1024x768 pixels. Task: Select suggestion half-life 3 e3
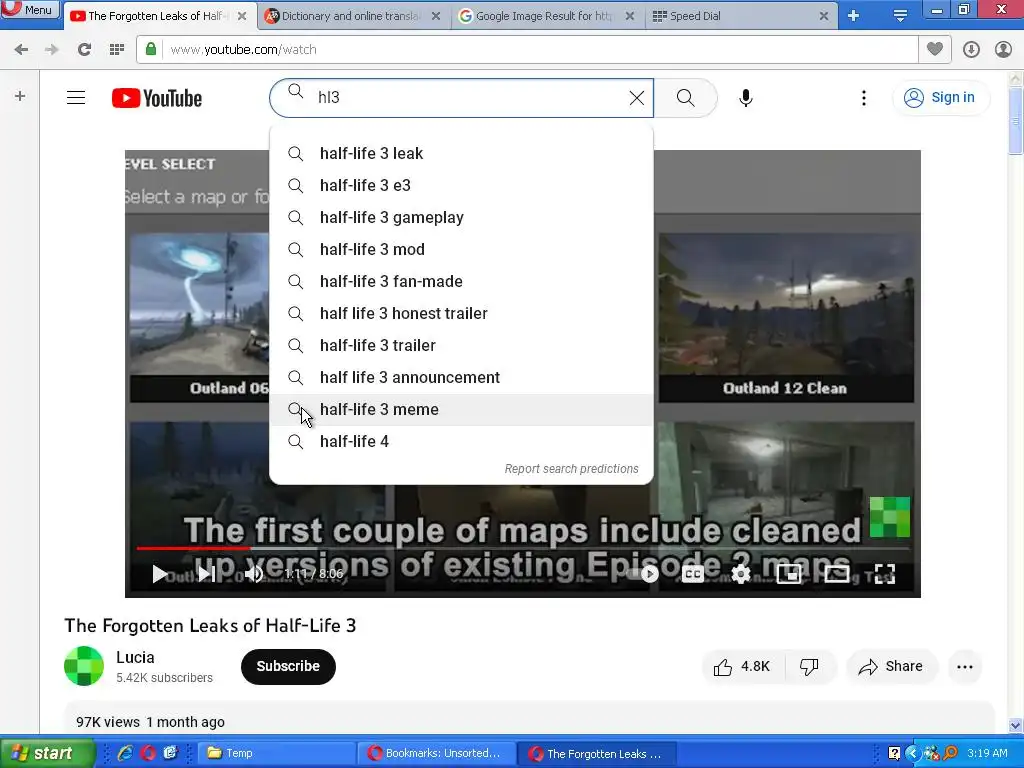coord(461,185)
